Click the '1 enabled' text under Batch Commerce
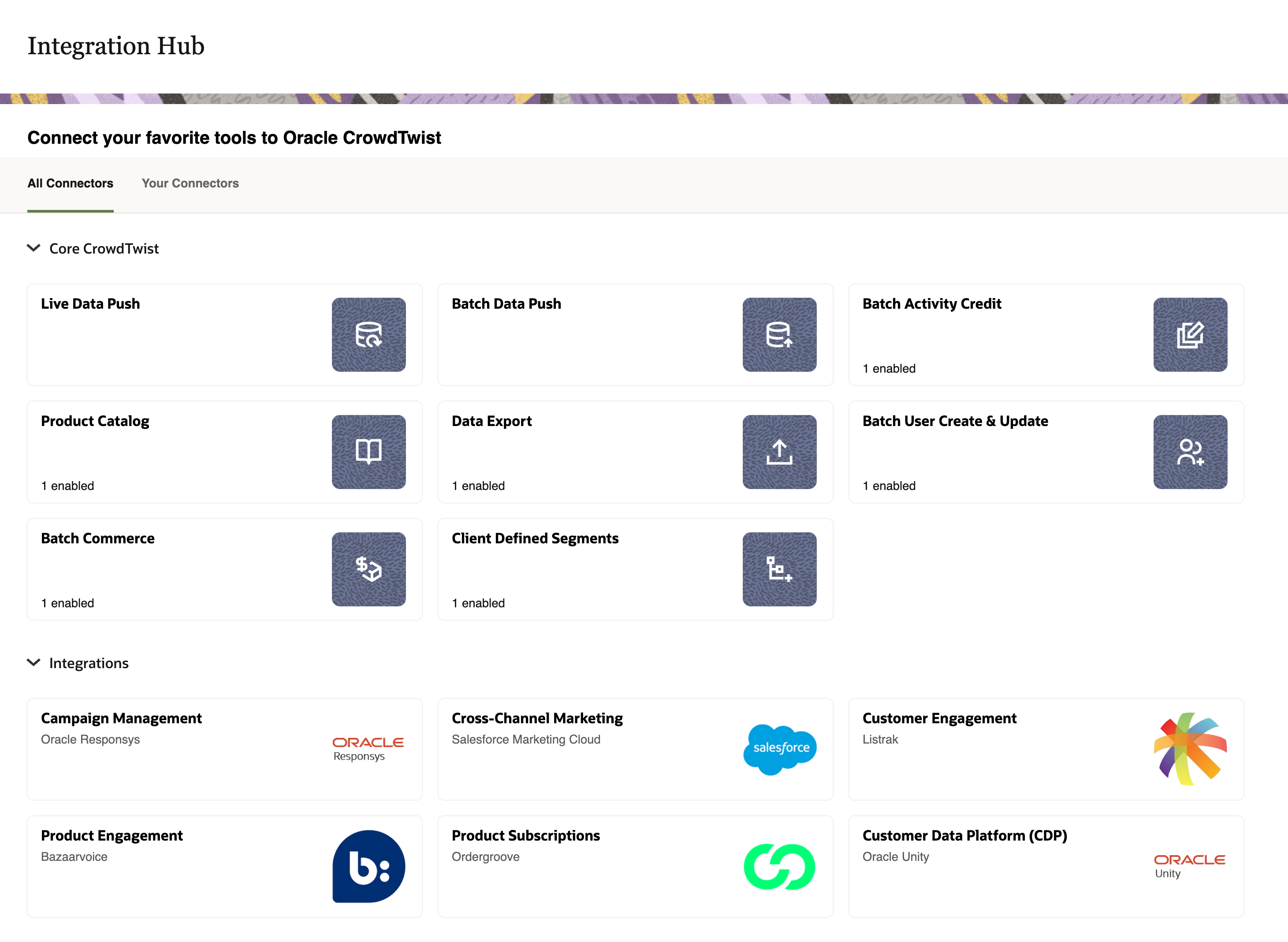The height and width of the screenshot is (942, 1288). tap(67, 603)
